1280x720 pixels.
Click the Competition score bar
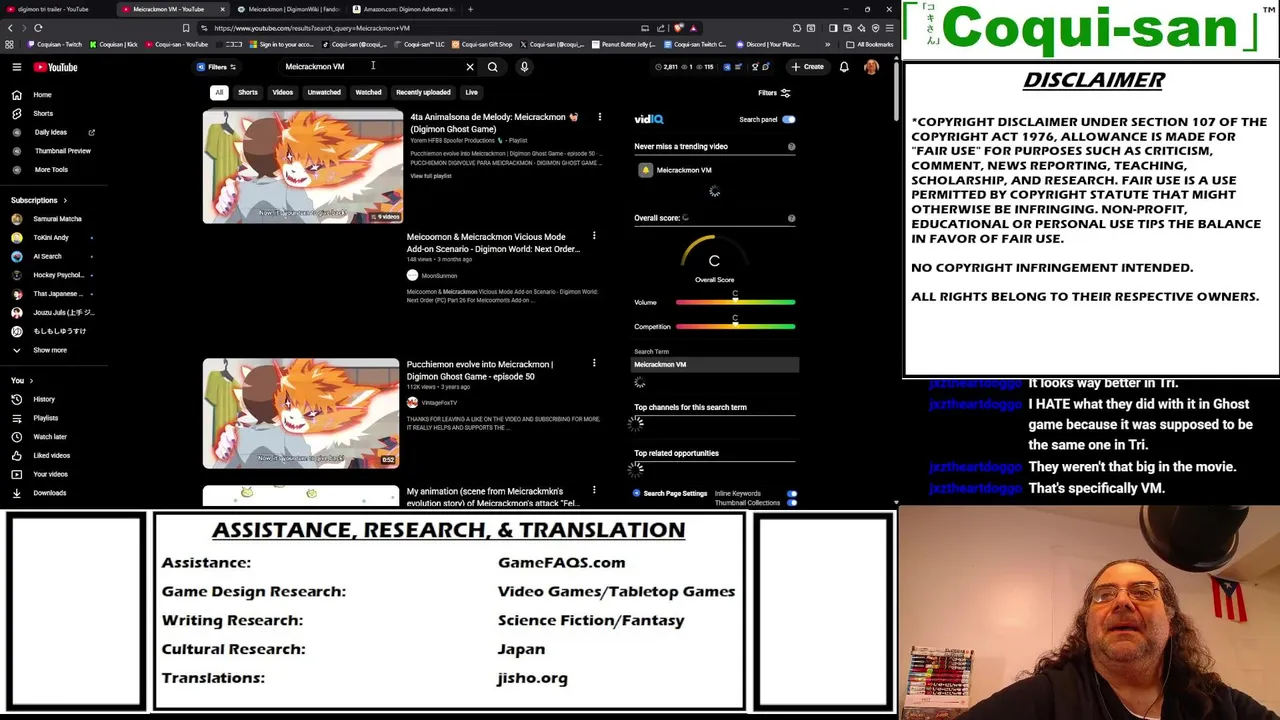pos(735,327)
